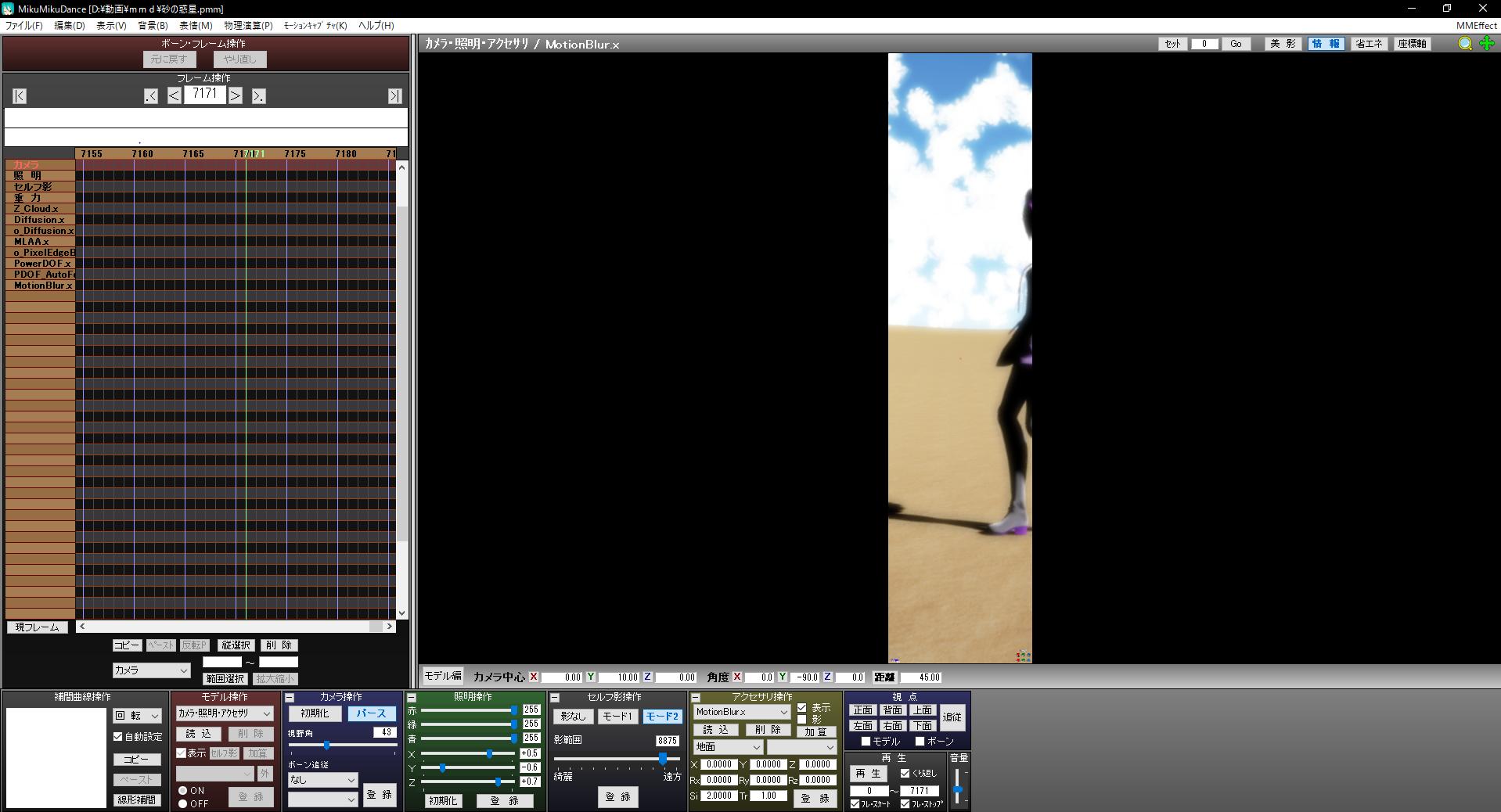Image resolution: width=1501 pixels, height=812 pixels.
Task: Step back one frame
Action: pyautogui.click(x=175, y=96)
